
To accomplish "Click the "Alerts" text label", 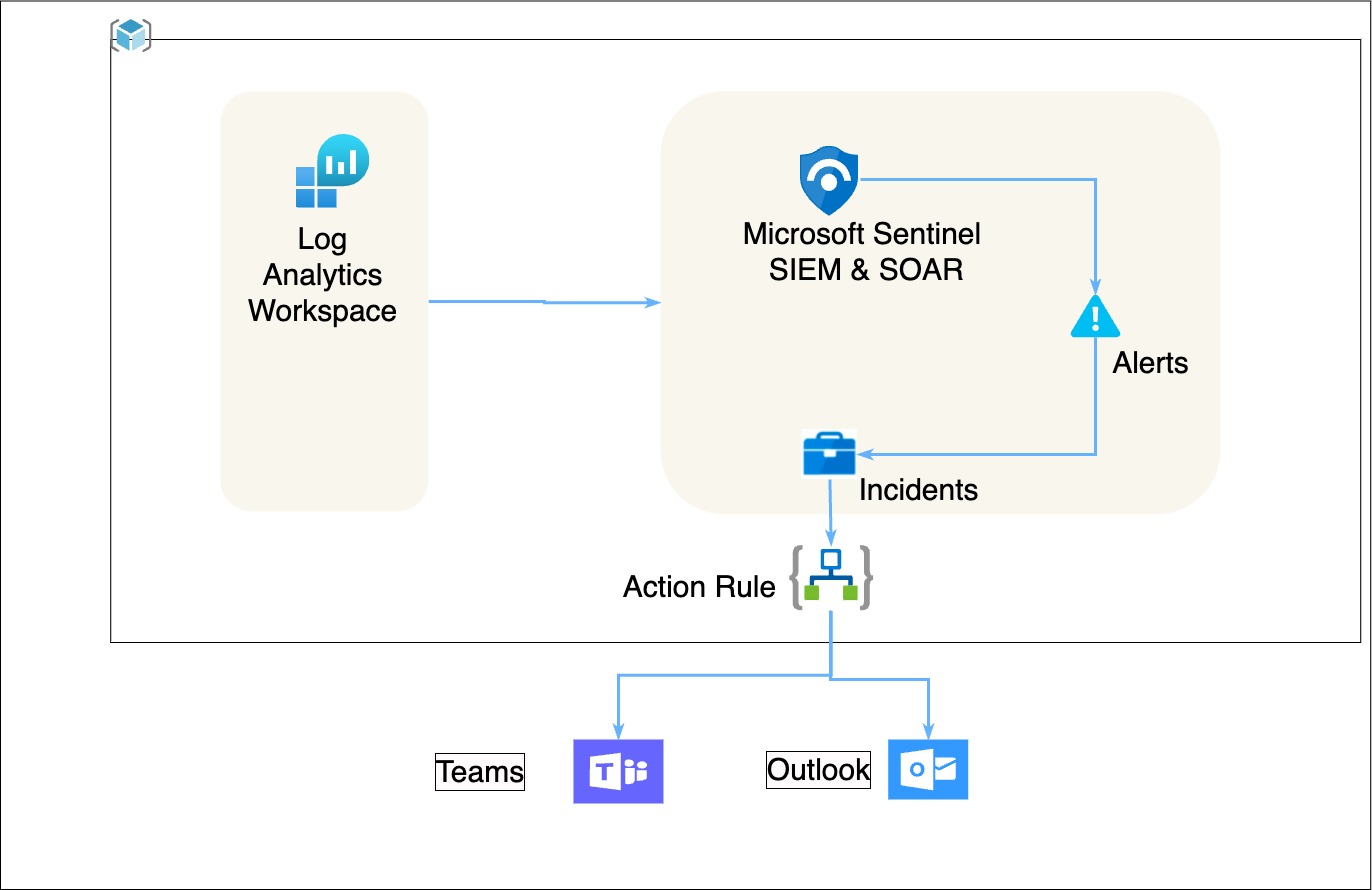I will (1150, 363).
